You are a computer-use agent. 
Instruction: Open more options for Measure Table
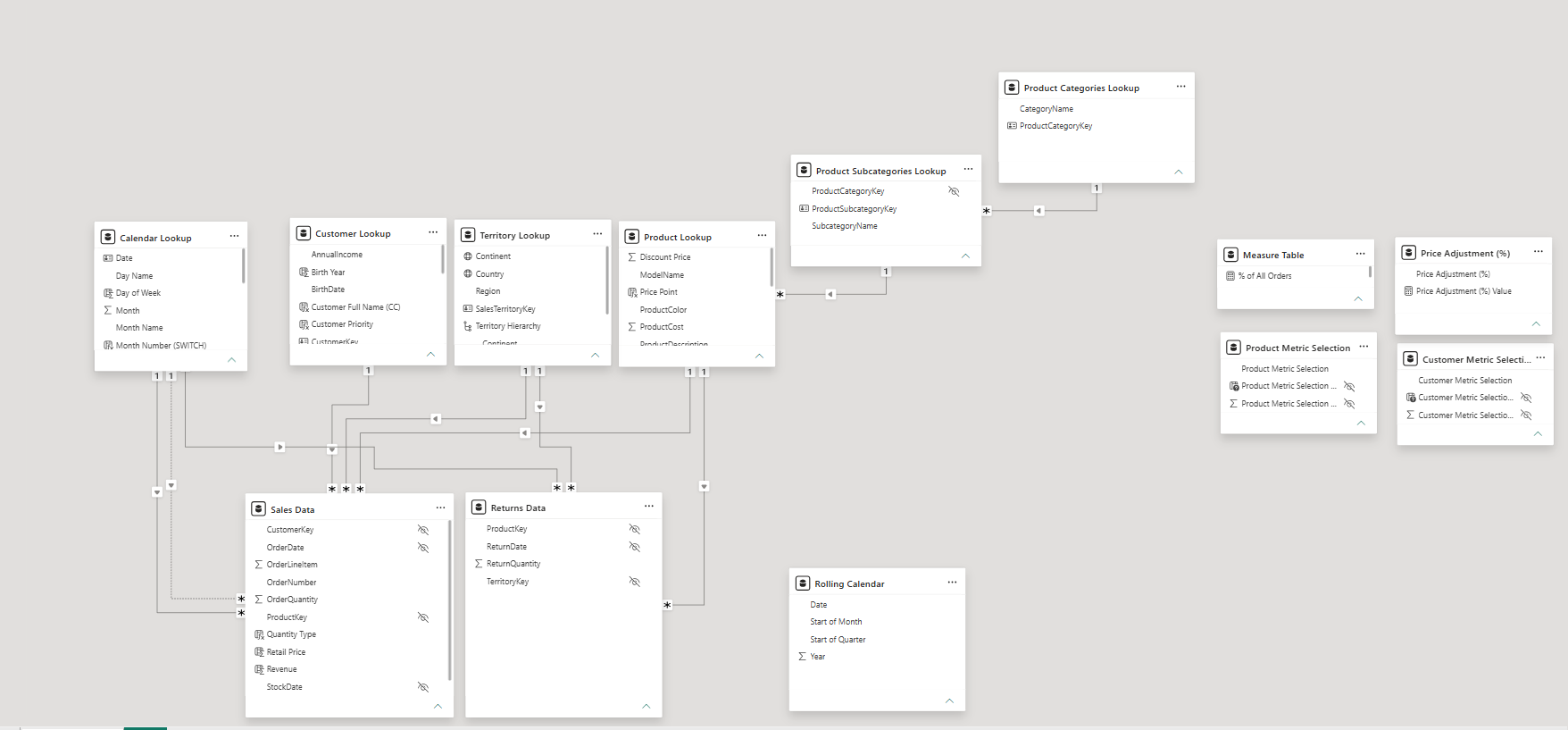click(x=1360, y=254)
